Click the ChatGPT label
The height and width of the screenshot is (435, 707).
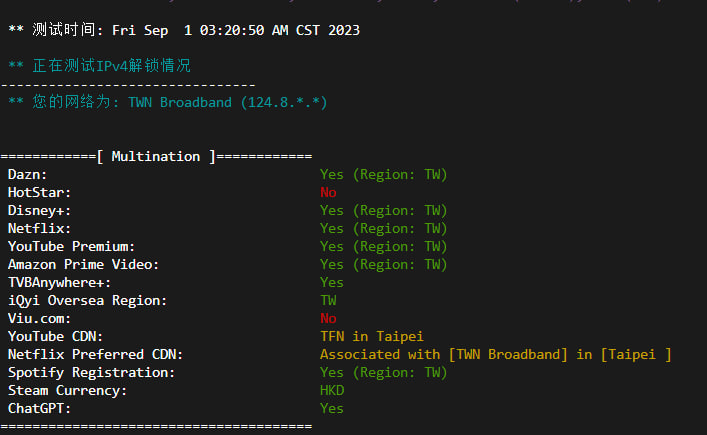click(x=39, y=408)
